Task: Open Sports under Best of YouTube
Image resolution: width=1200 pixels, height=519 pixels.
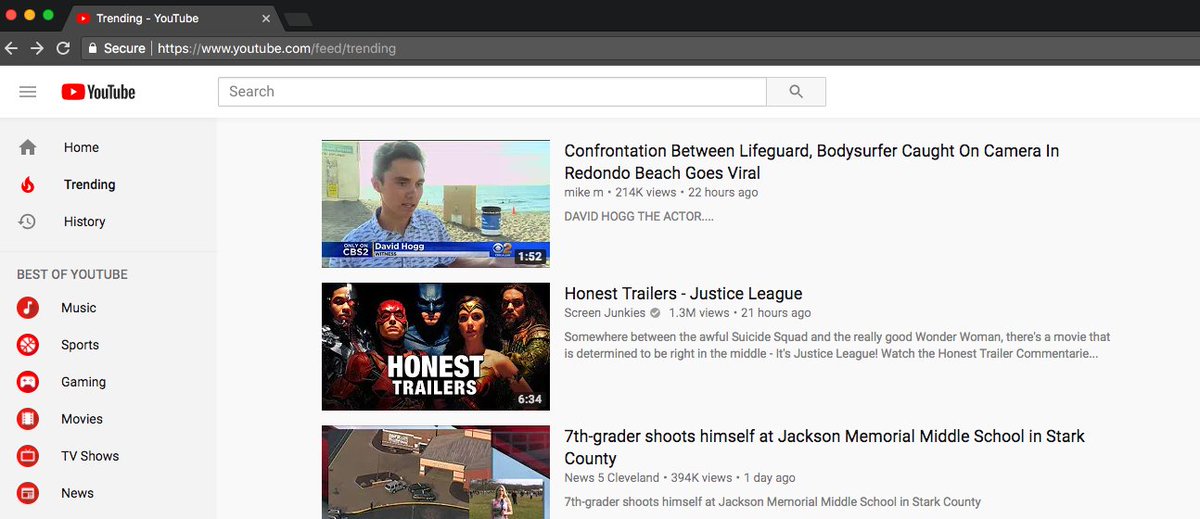Action: click(108, 345)
